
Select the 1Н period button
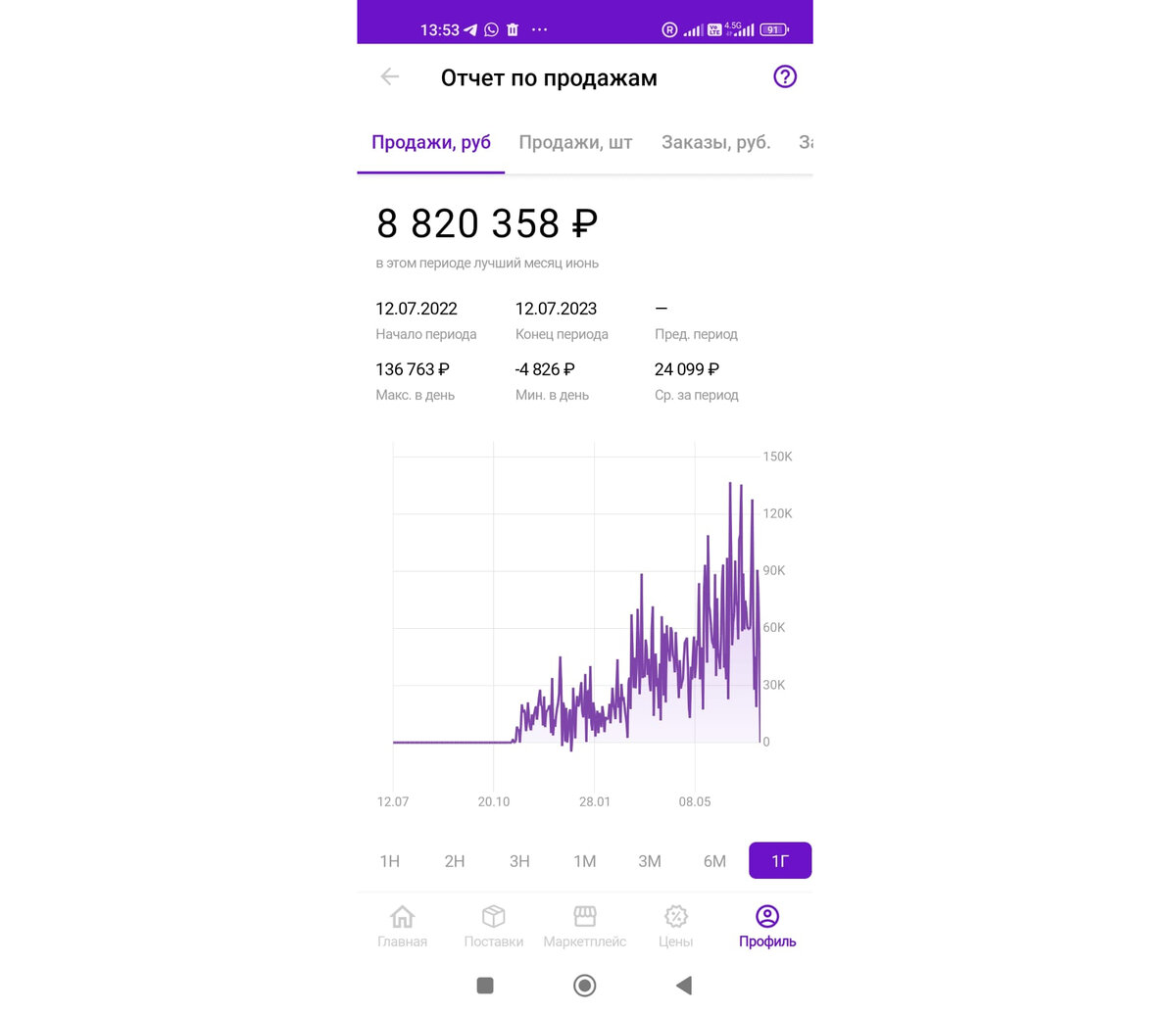coord(390,861)
